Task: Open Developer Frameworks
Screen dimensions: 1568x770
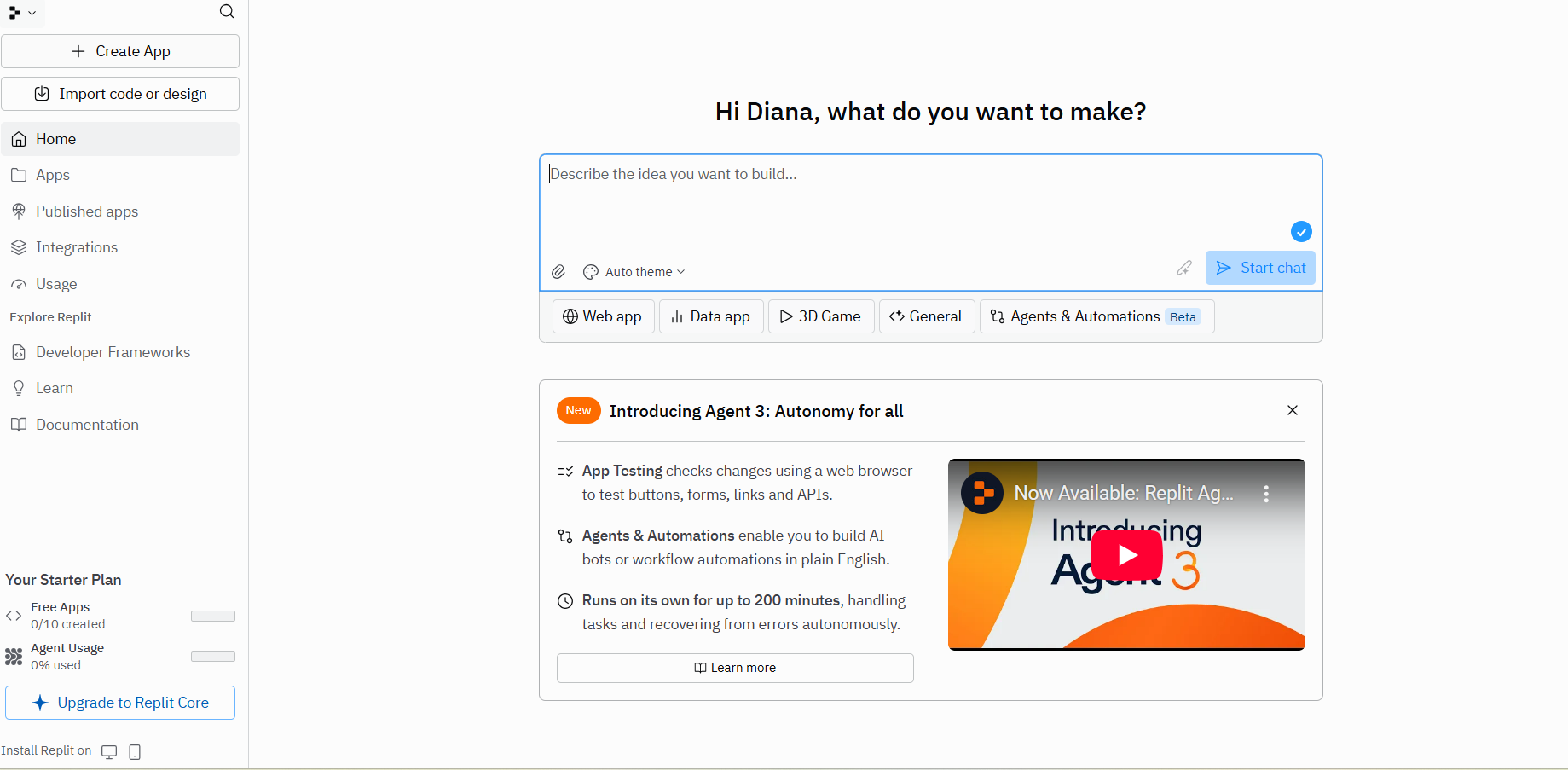Action: 120,352
